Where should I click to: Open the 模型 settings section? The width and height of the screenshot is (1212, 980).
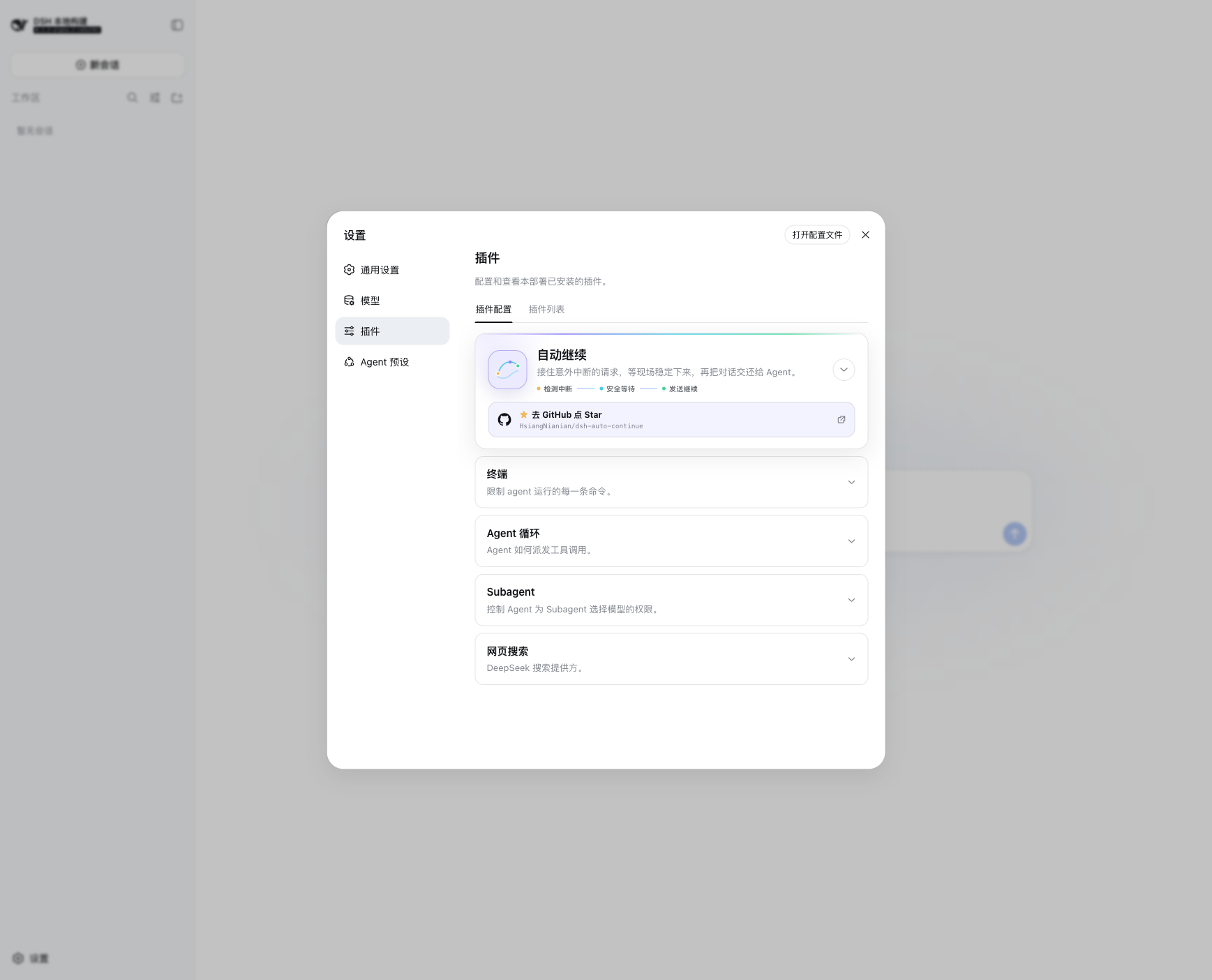click(x=392, y=301)
